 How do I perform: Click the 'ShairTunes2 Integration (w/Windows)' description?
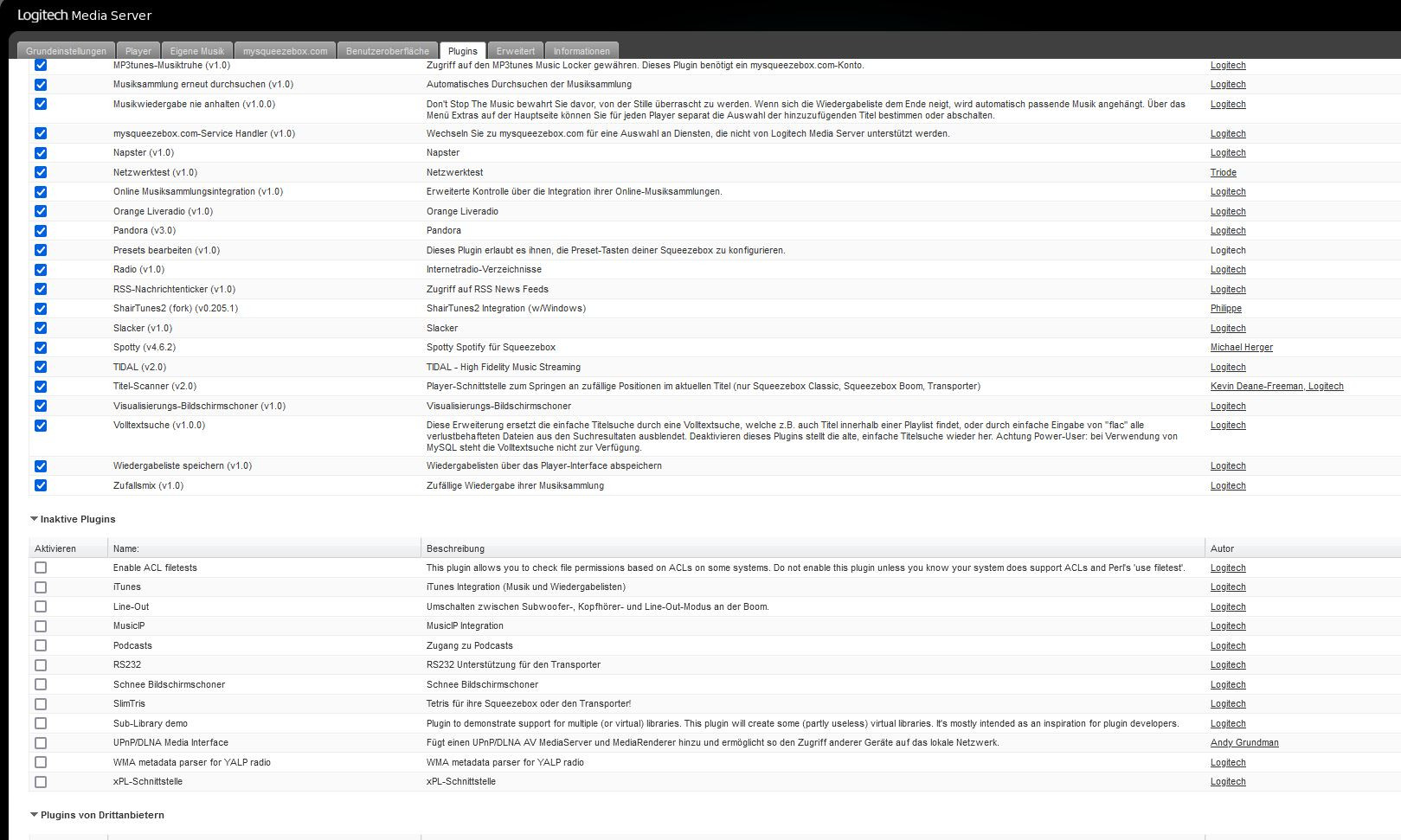click(x=506, y=309)
